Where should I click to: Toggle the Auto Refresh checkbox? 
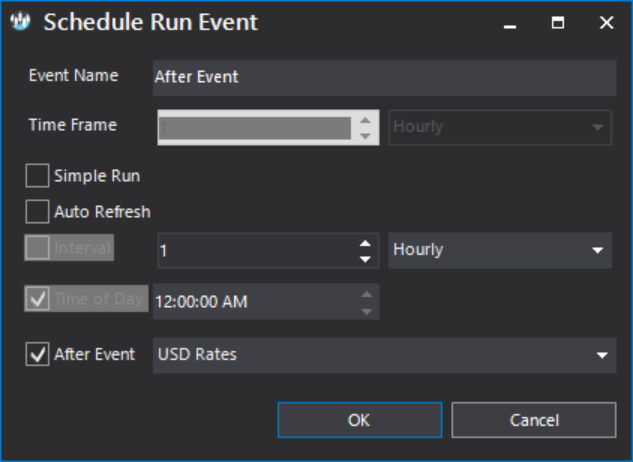pyautogui.click(x=38, y=211)
